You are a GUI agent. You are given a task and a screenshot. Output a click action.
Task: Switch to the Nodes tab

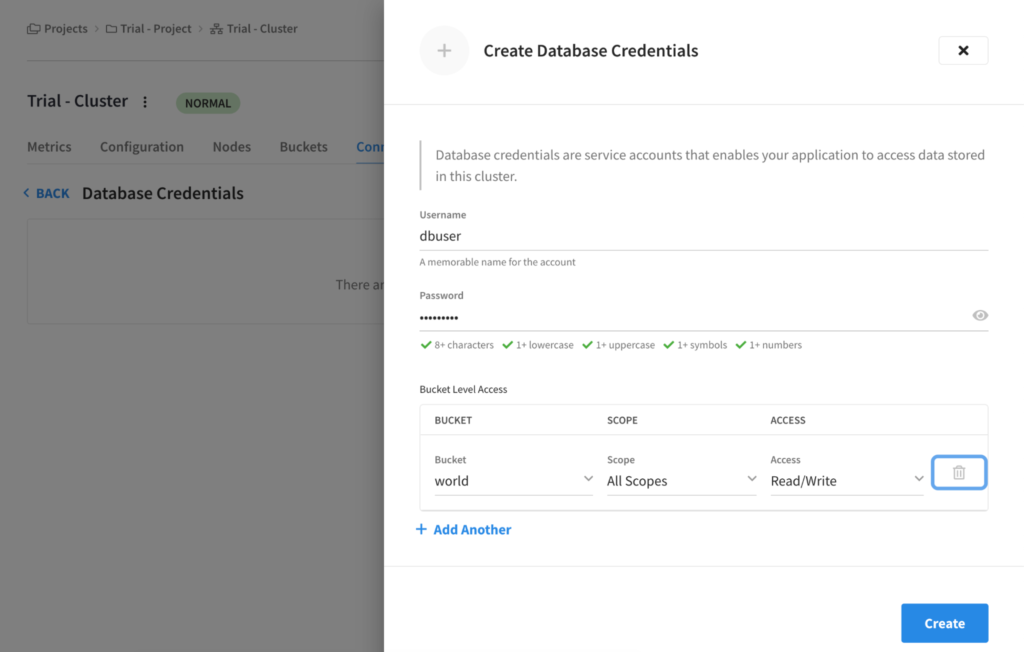click(x=231, y=147)
